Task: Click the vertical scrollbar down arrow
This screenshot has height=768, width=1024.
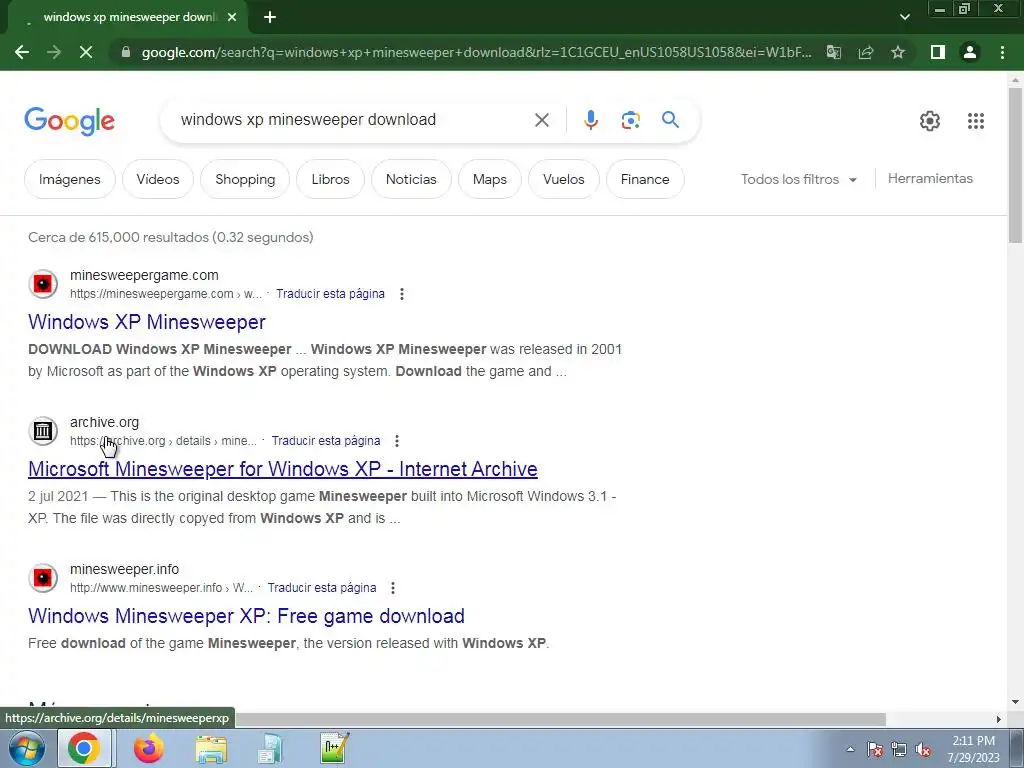Action: pos(1015,703)
